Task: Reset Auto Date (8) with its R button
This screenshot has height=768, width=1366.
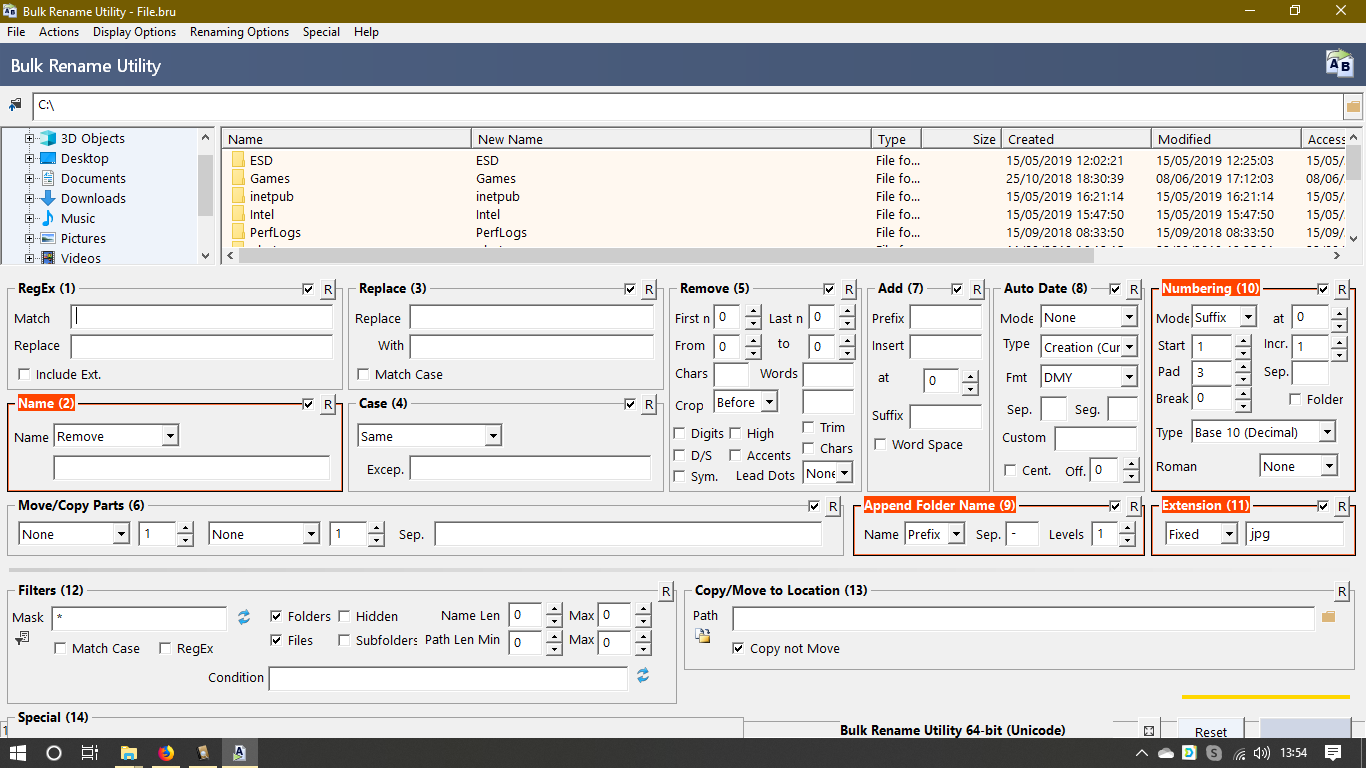Action: click(x=1134, y=290)
